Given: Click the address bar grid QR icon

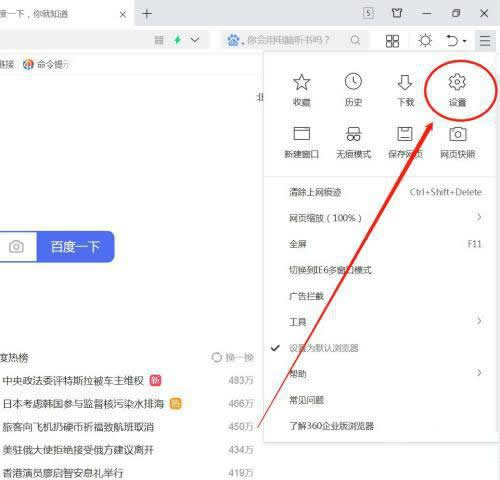Looking at the screenshot, I should pos(159,40).
